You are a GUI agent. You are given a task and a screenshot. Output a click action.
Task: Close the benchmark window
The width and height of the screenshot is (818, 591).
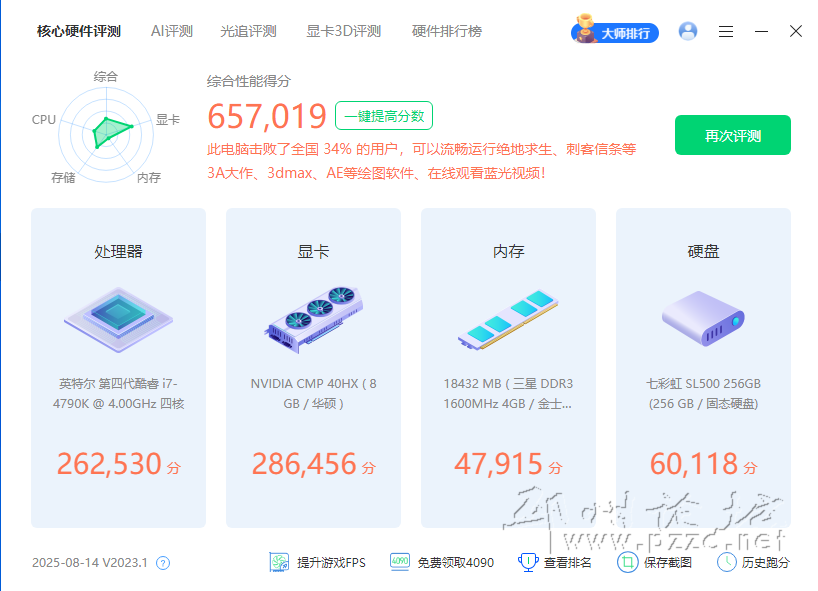(x=796, y=31)
